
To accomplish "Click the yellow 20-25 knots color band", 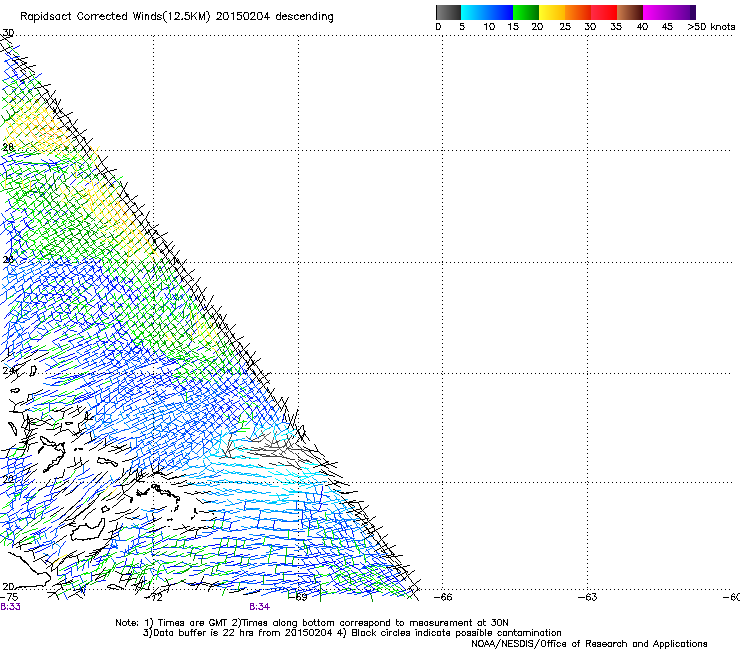I will (x=552, y=12).
